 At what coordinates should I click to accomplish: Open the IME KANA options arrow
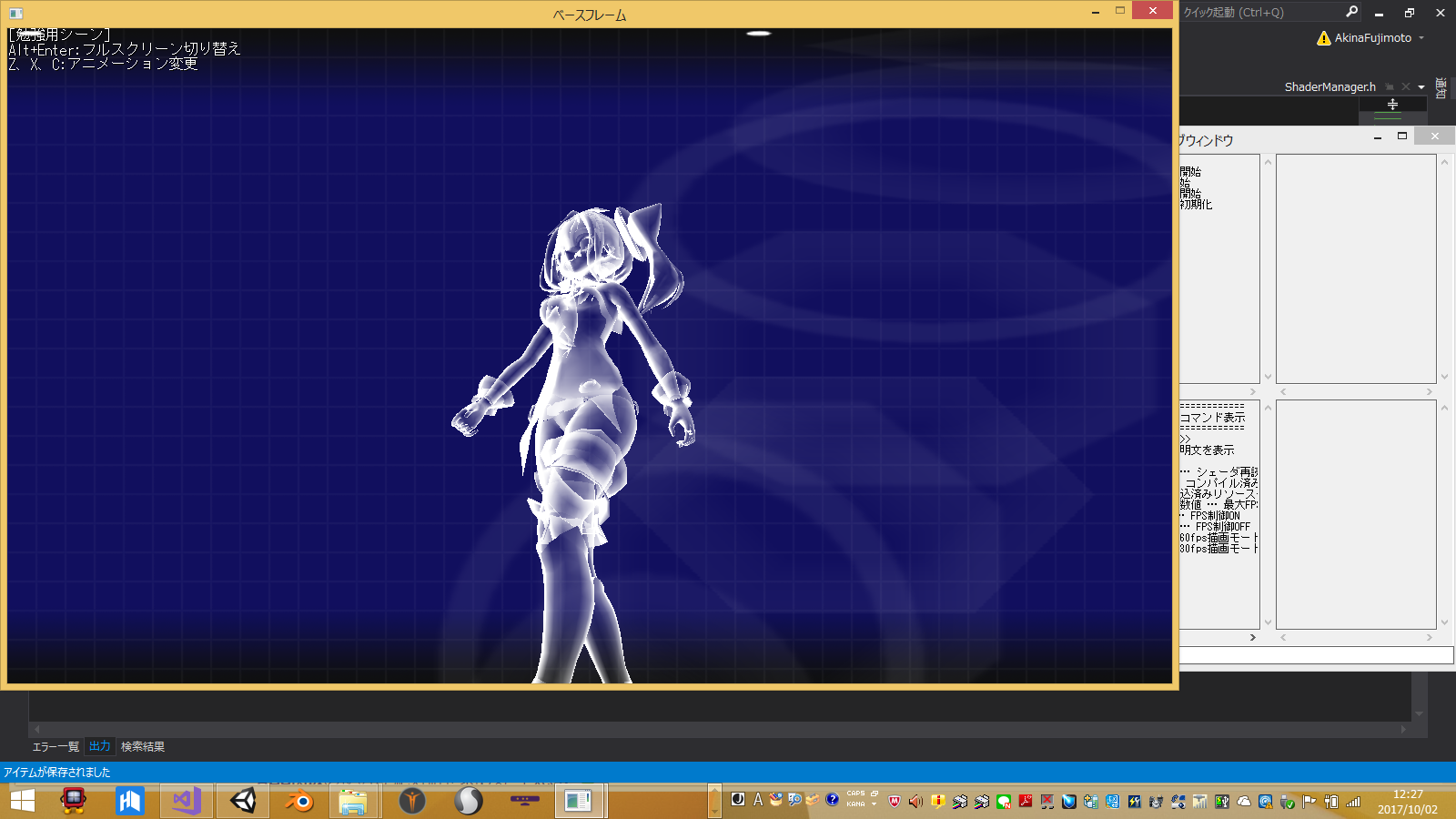pyautogui.click(x=874, y=804)
